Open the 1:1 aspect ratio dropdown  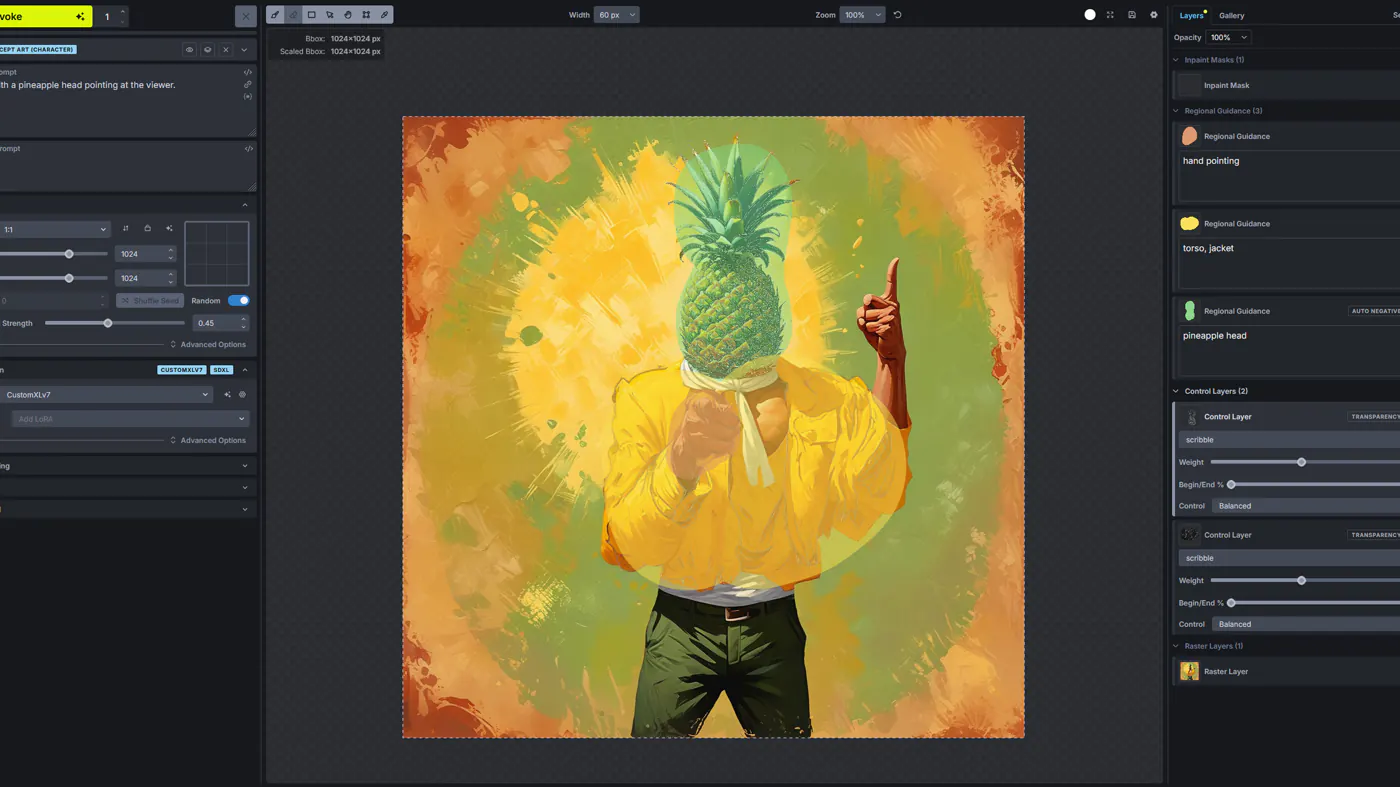coord(54,229)
